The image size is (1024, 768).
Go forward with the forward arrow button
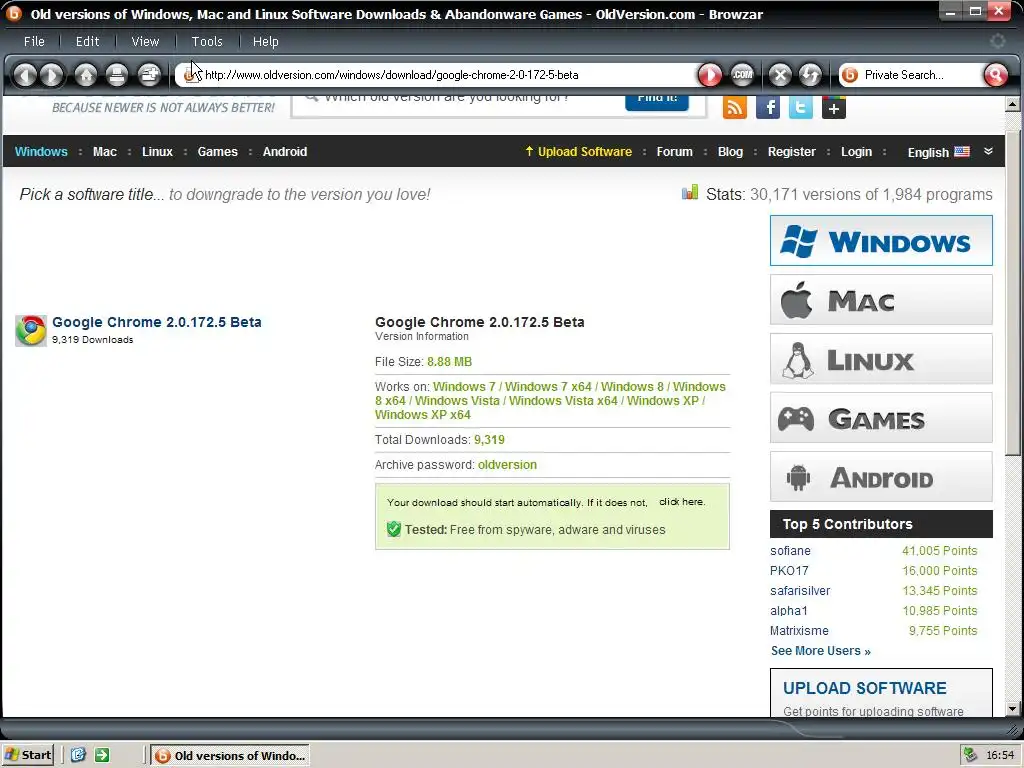point(52,75)
